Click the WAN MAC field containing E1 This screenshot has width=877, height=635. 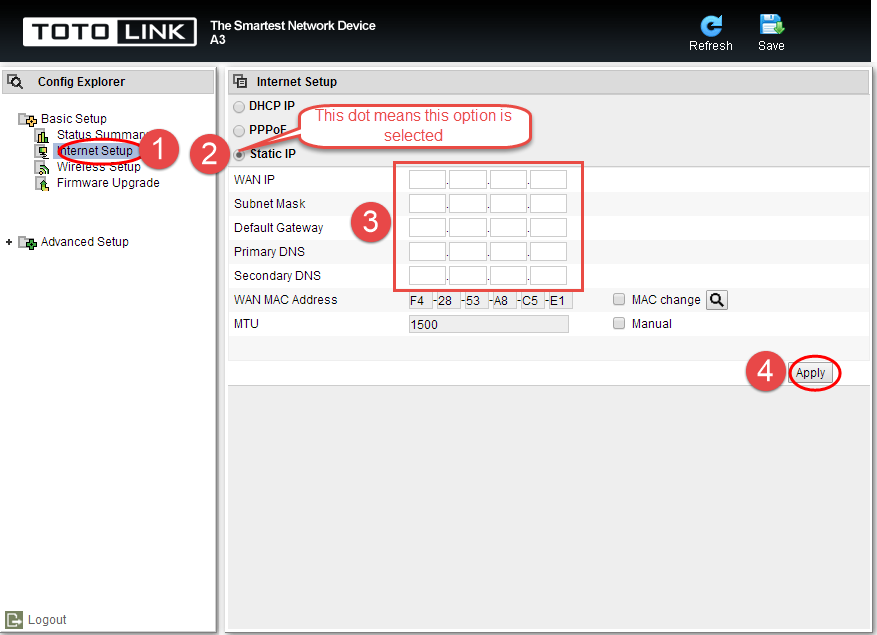560,300
